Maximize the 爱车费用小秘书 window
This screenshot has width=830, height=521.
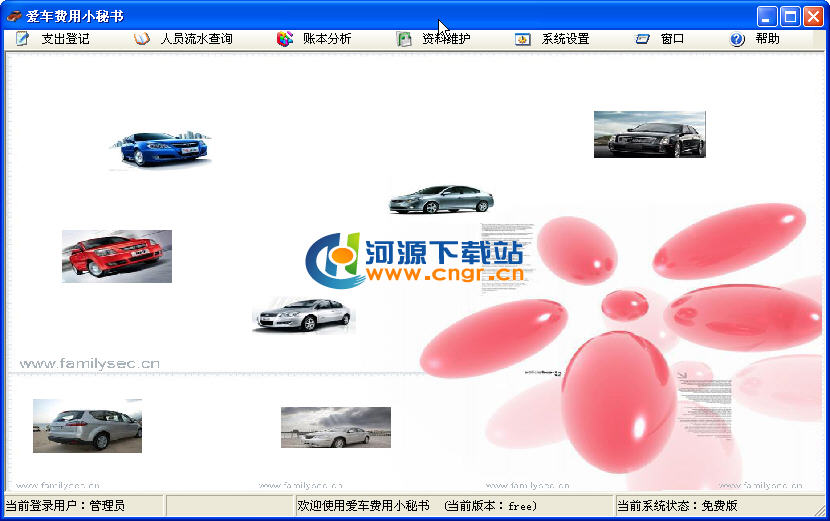click(790, 17)
